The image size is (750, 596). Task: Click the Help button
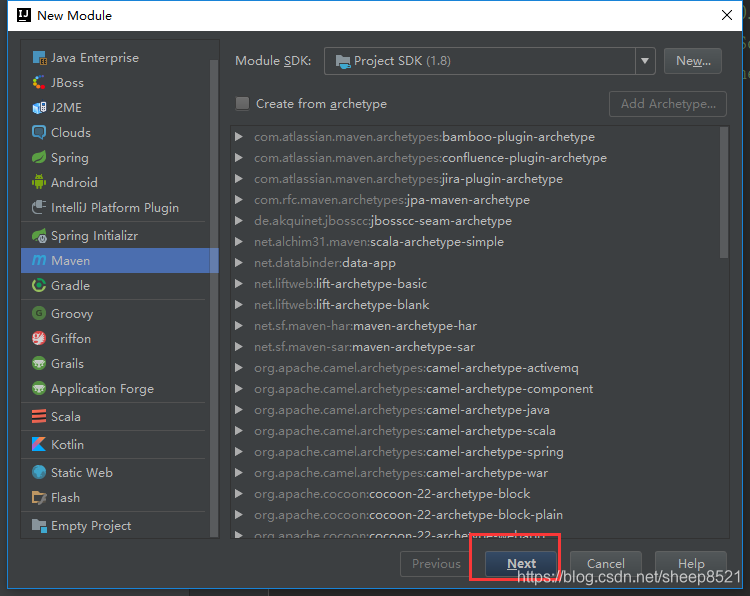(691, 563)
